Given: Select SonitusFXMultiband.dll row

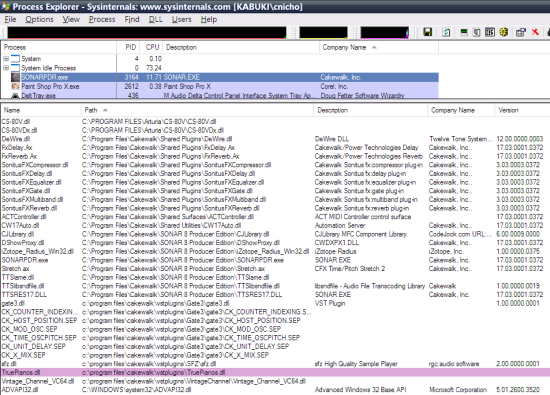Looking at the screenshot, I should pyautogui.click(x=275, y=200).
